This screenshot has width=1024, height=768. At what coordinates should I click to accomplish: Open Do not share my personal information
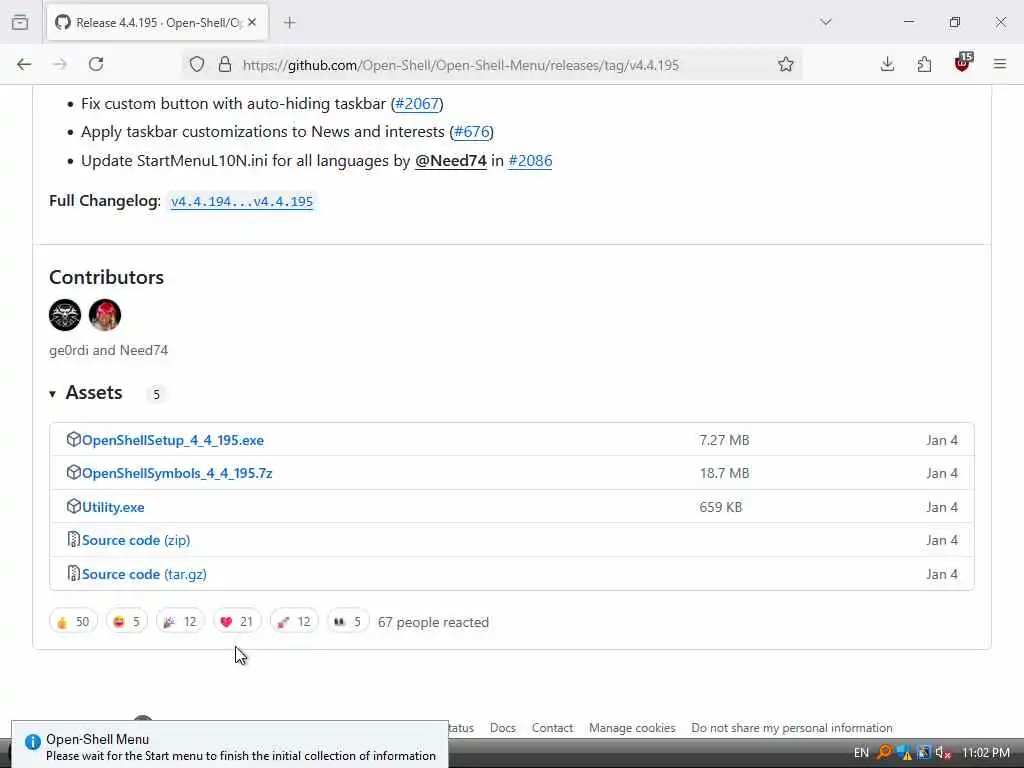pyautogui.click(x=792, y=728)
